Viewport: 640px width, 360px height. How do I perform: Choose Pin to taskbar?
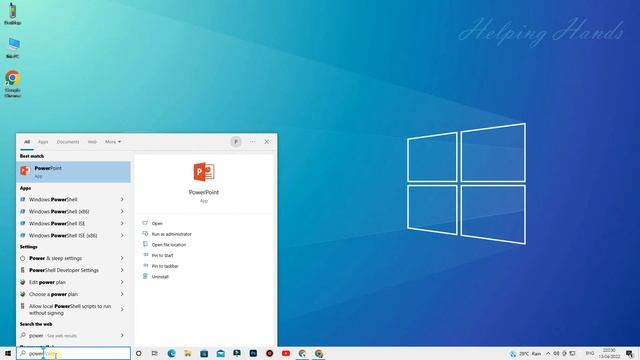(x=165, y=266)
